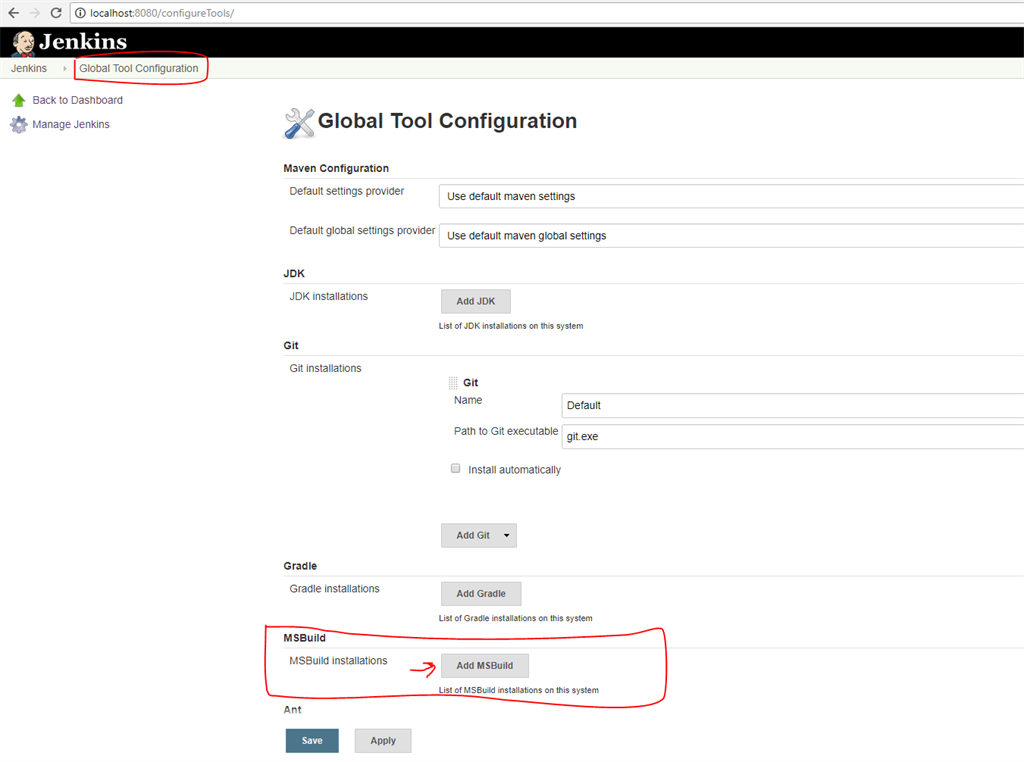Apply the configuration changes

[383, 741]
